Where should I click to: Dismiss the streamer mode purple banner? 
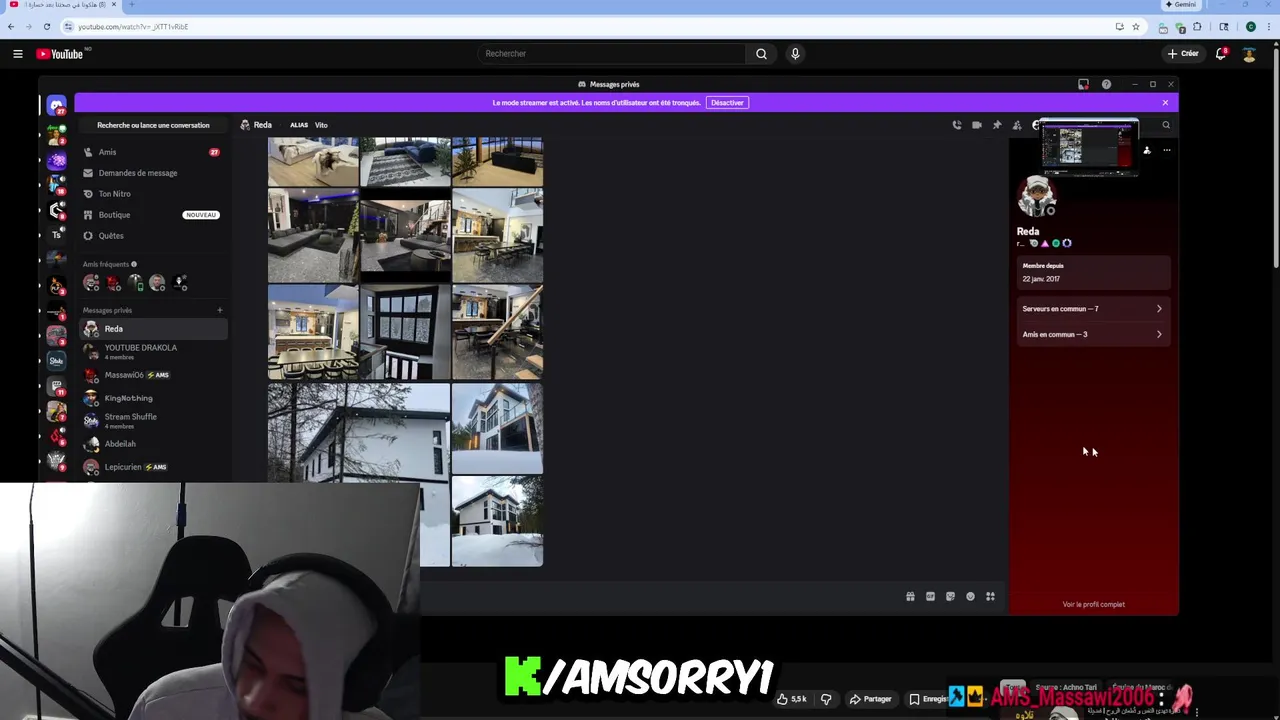pyautogui.click(x=1165, y=103)
